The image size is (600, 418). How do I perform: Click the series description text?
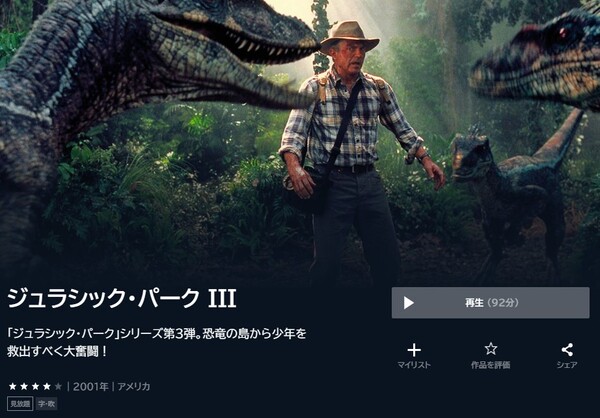[157, 342]
